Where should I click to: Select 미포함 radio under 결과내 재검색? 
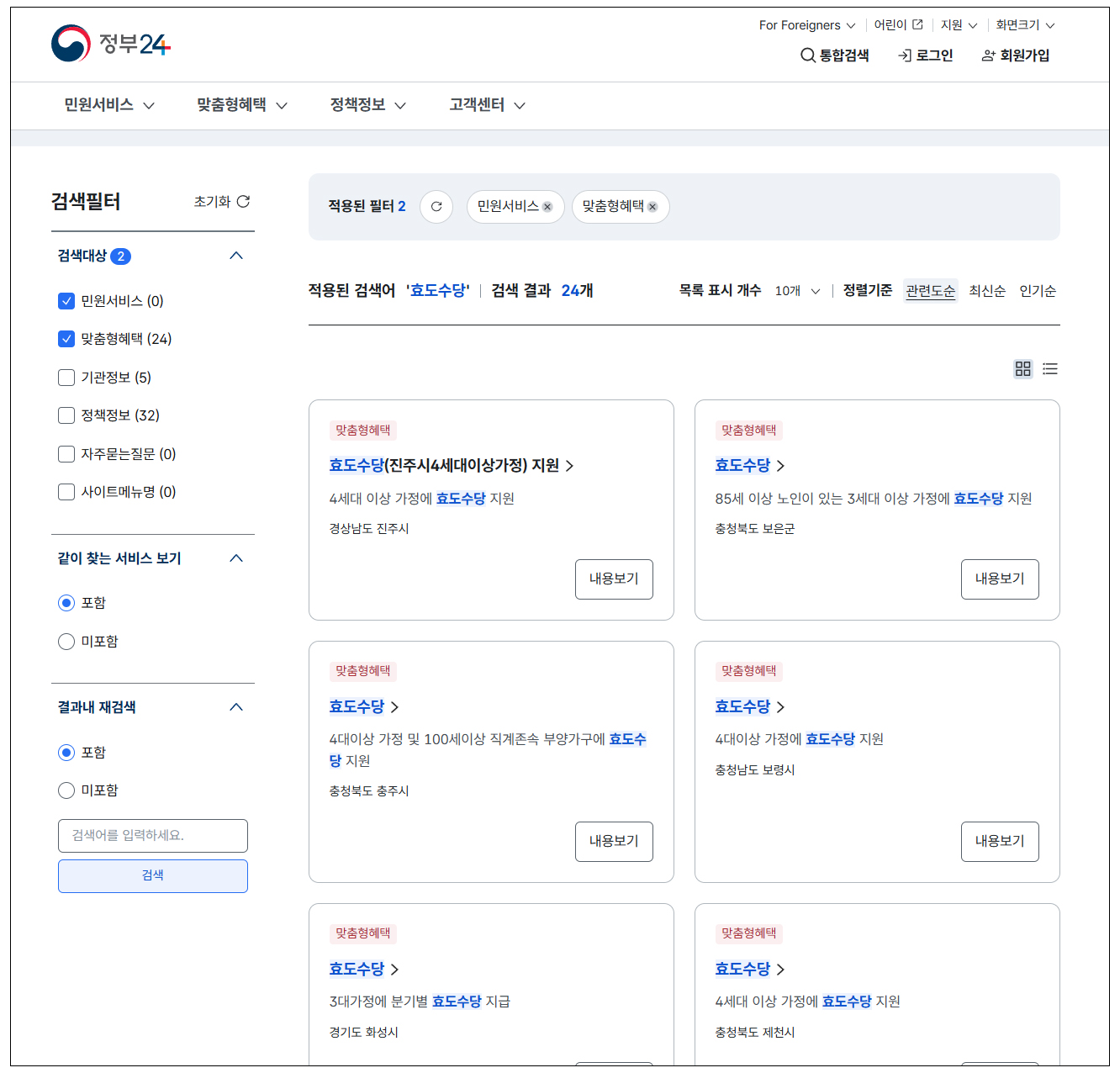click(66, 790)
